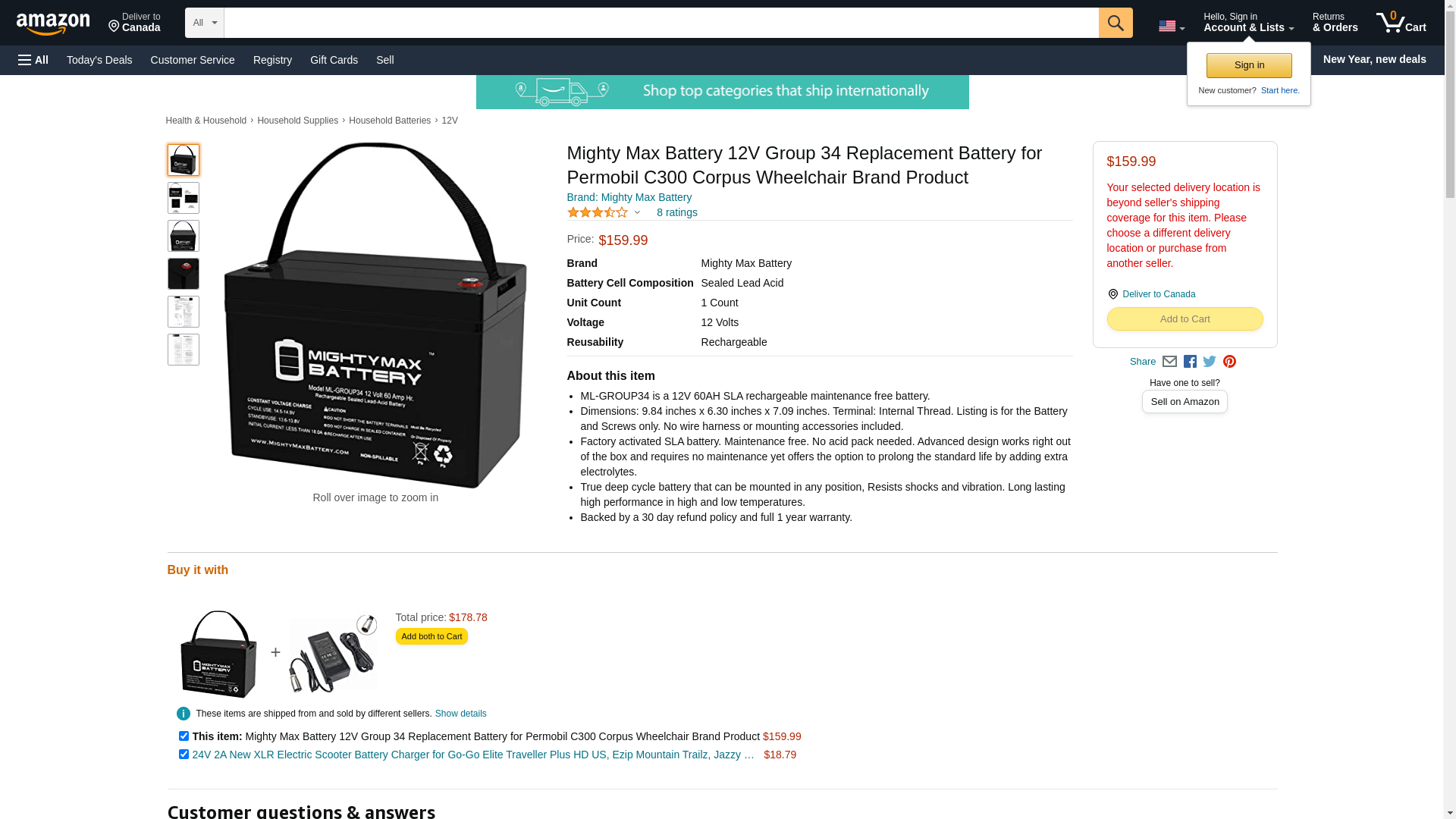Share on Pinterest icon
The height and width of the screenshot is (819, 1456).
pos(1229,362)
